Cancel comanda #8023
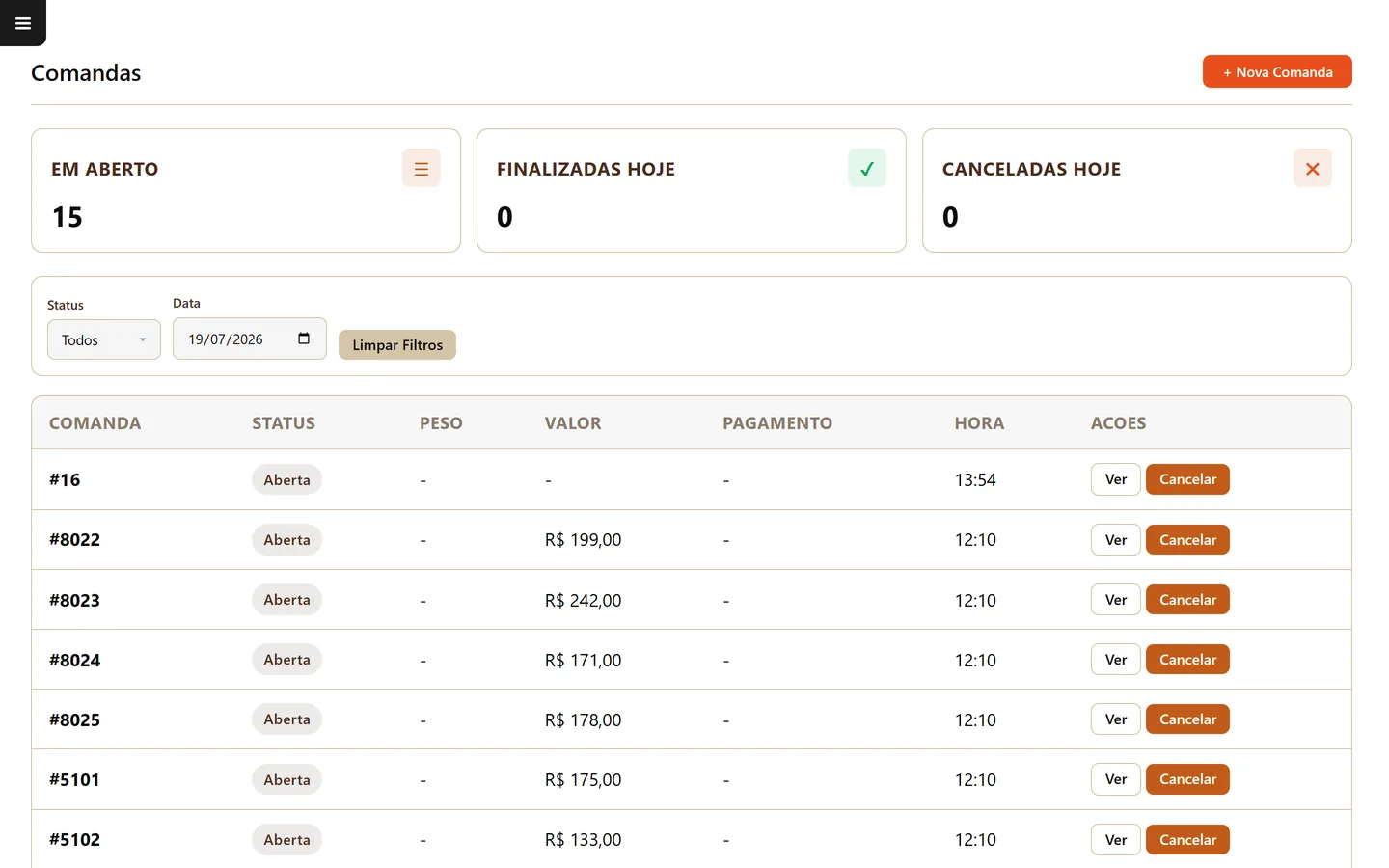Screen dimensions: 1389x868 (x=1187, y=600)
